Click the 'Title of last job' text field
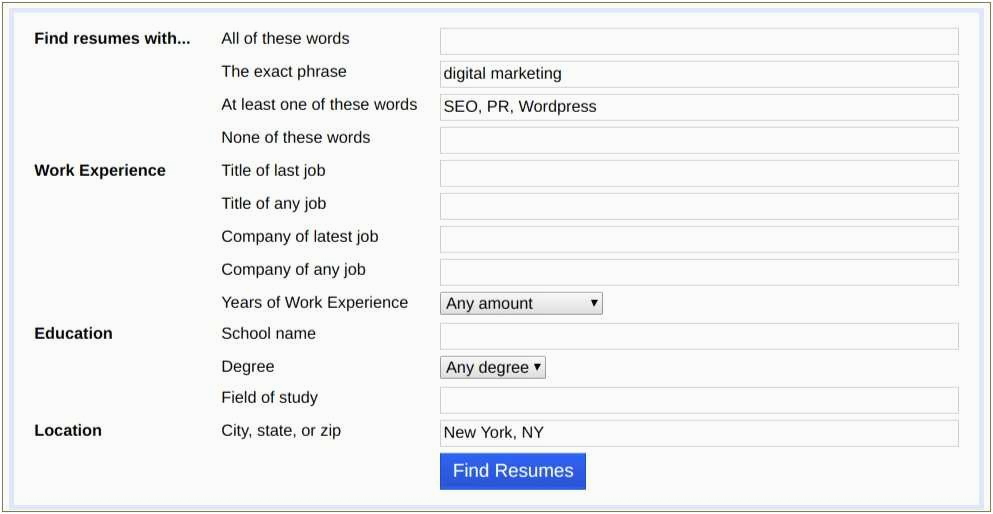The height and width of the screenshot is (514, 993). (x=699, y=173)
